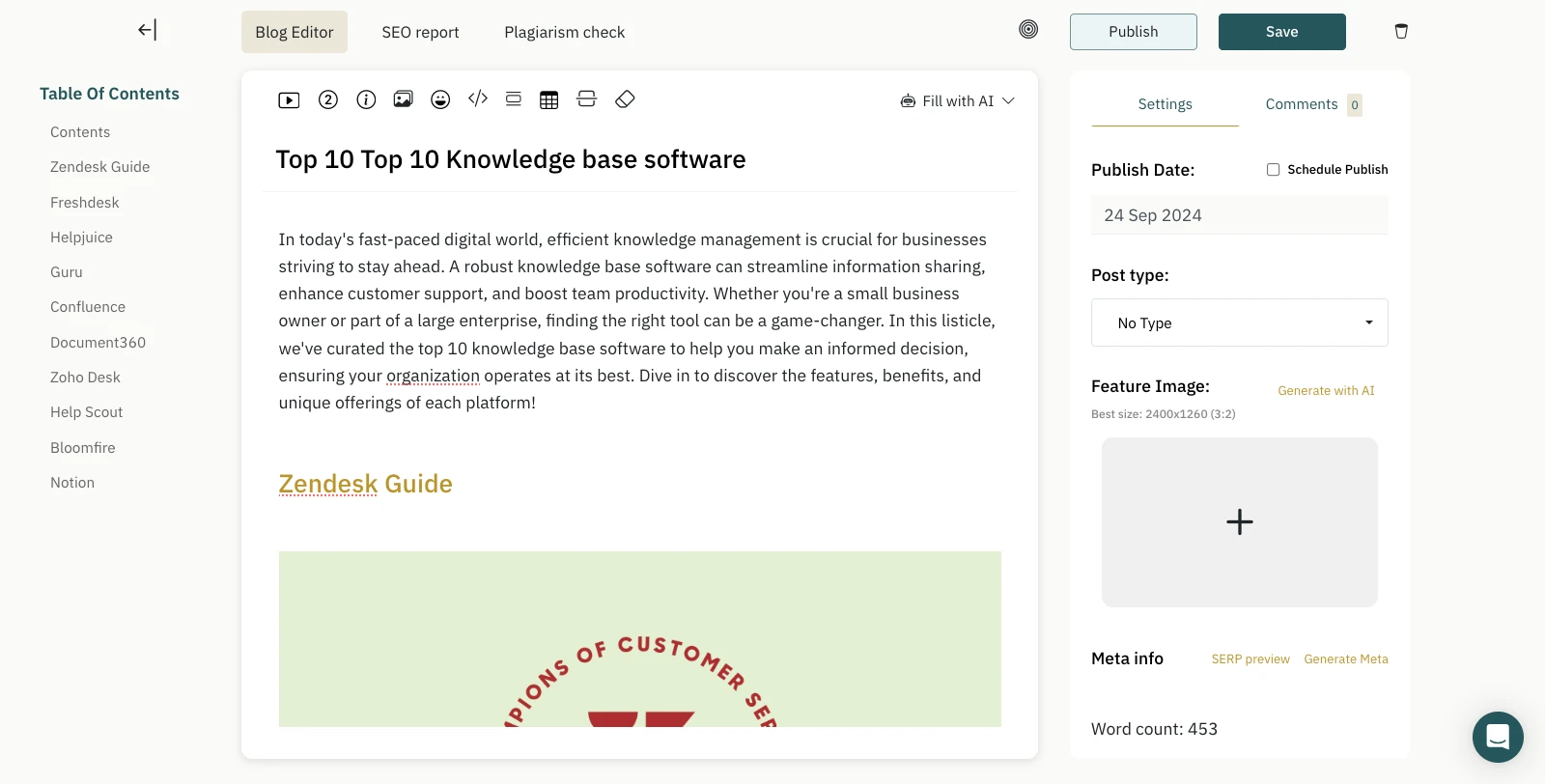The height and width of the screenshot is (784, 1545).
Task: Select the Settings tab
Action: tap(1166, 104)
